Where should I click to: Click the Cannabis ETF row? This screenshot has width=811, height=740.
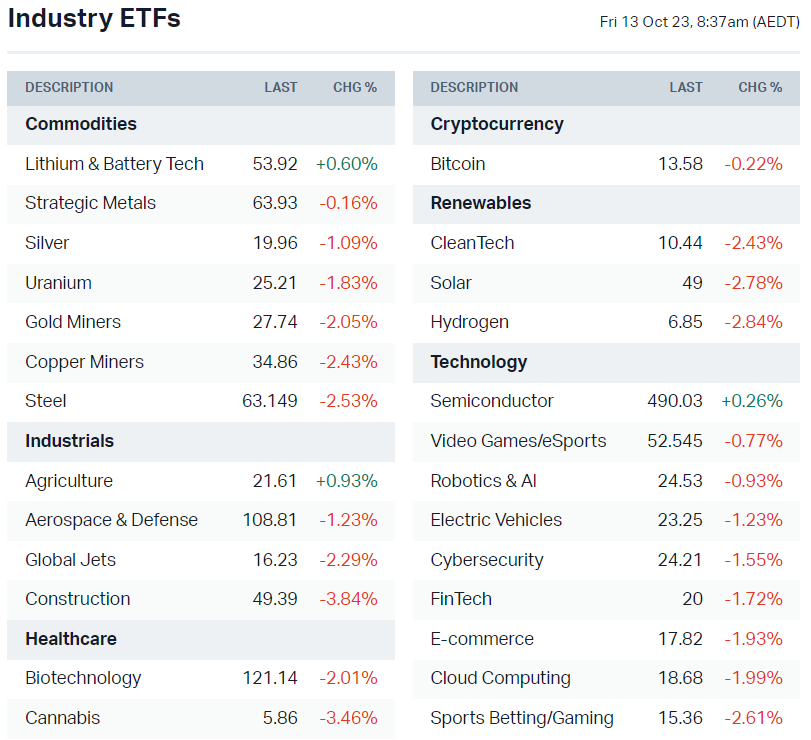(62, 718)
